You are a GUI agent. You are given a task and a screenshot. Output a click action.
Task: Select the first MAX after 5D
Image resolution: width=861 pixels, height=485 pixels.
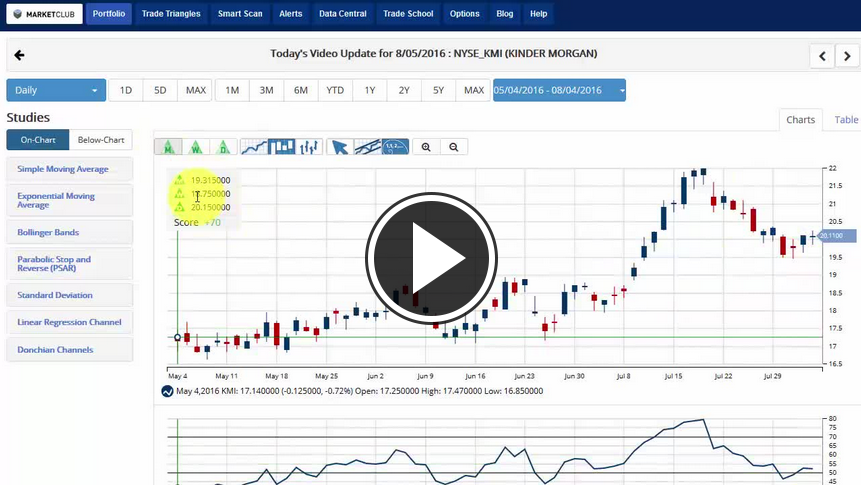point(195,90)
